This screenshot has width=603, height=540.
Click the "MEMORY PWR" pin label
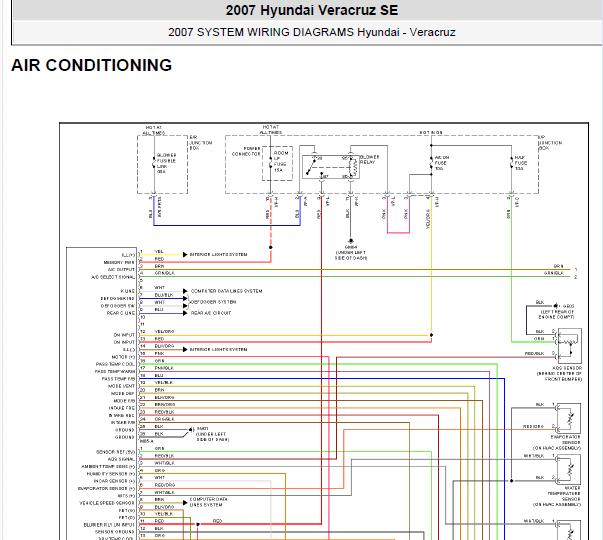119,262
